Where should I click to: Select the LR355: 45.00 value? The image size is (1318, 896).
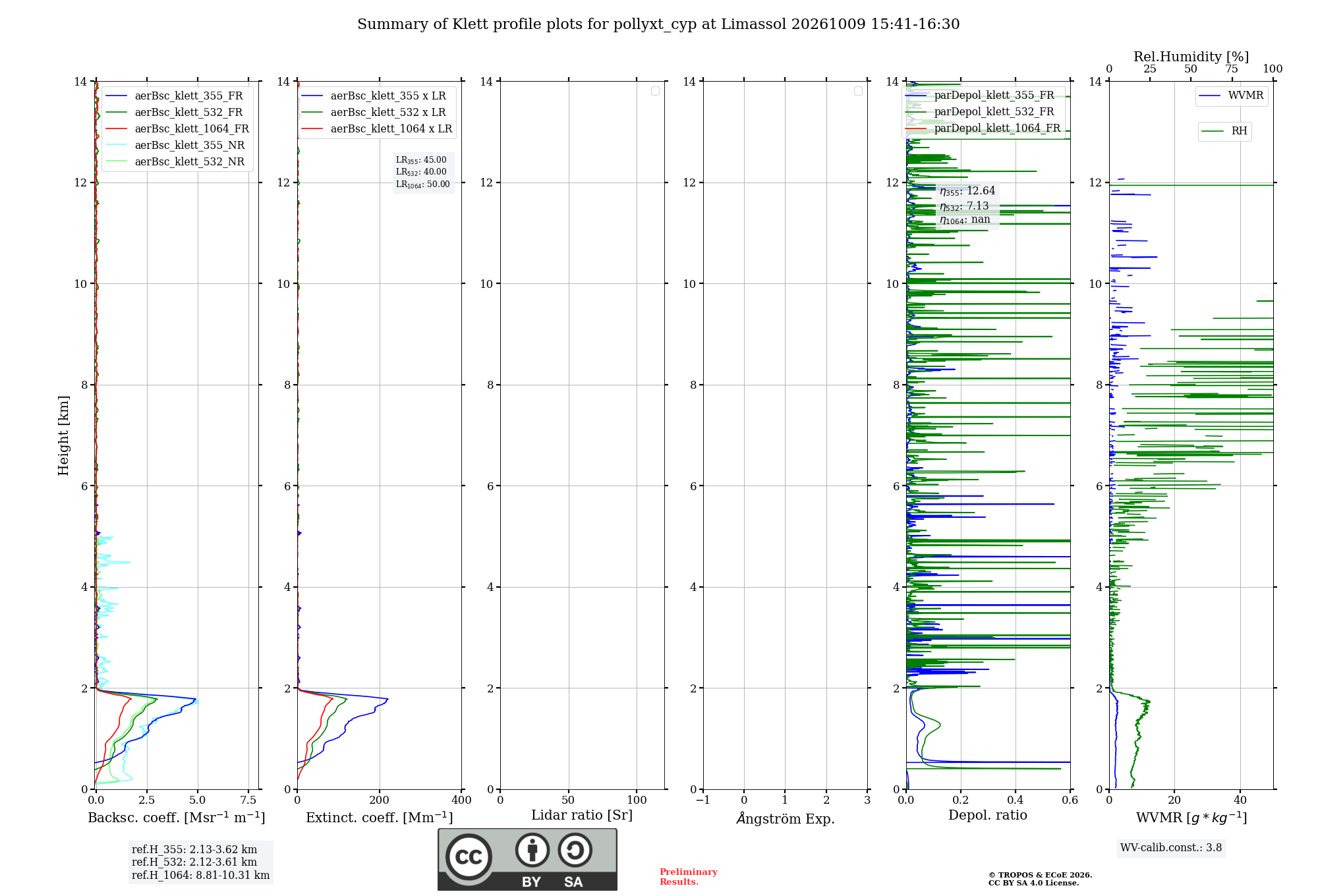point(421,160)
